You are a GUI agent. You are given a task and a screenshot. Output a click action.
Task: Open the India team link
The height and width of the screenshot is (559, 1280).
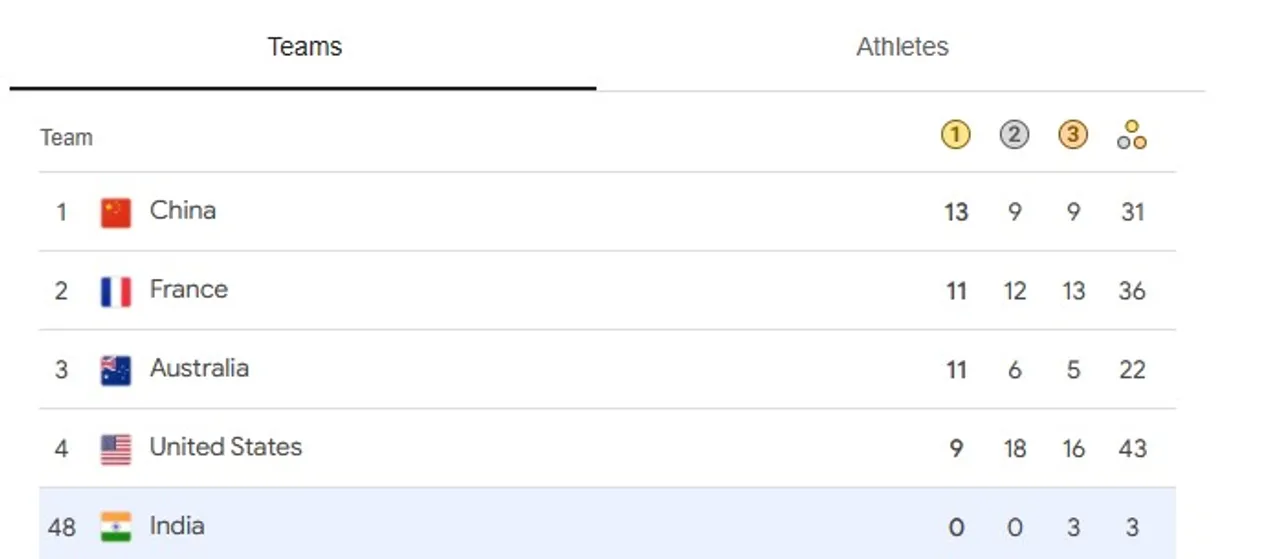pyautogui.click(x=177, y=526)
